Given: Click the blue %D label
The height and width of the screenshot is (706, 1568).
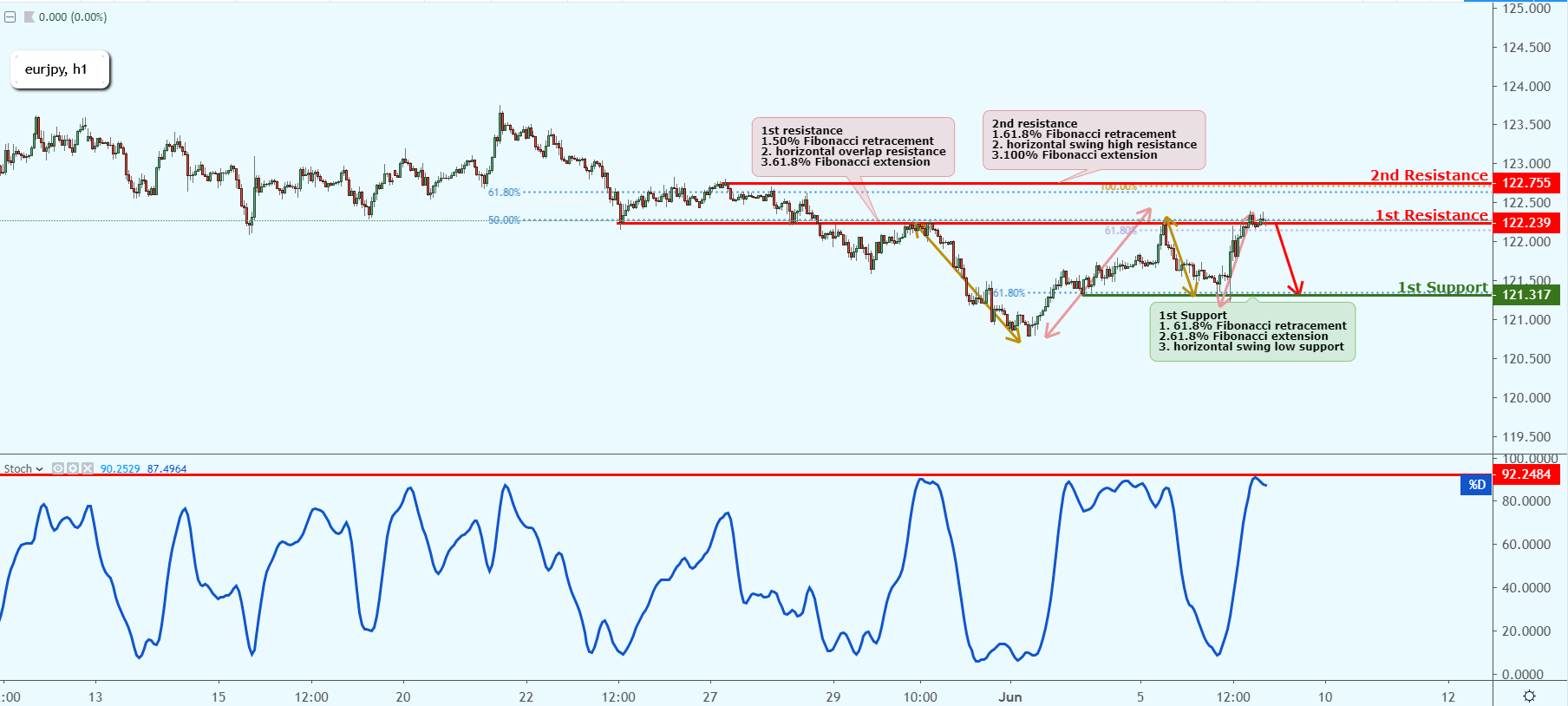Looking at the screenshot, I should point(1476,485).
